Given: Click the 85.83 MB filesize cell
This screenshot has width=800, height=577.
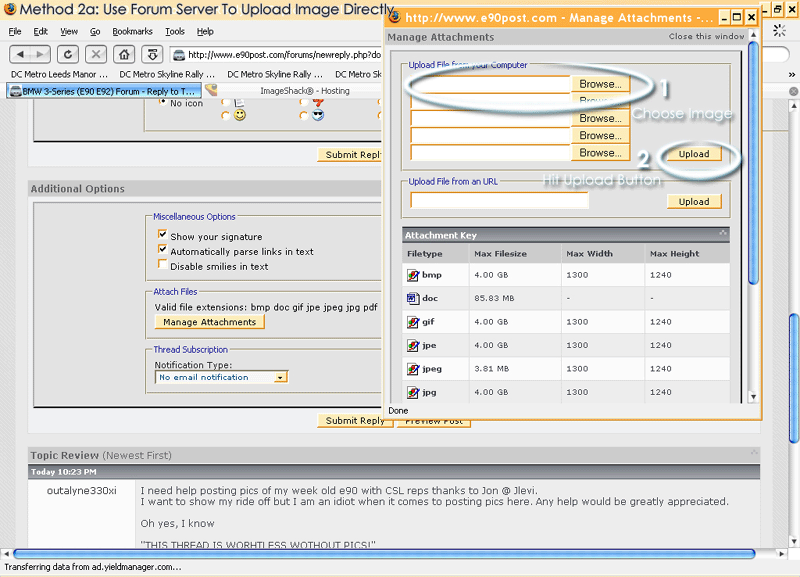Looking at the screenshot, I should click(x=494, y=298).
